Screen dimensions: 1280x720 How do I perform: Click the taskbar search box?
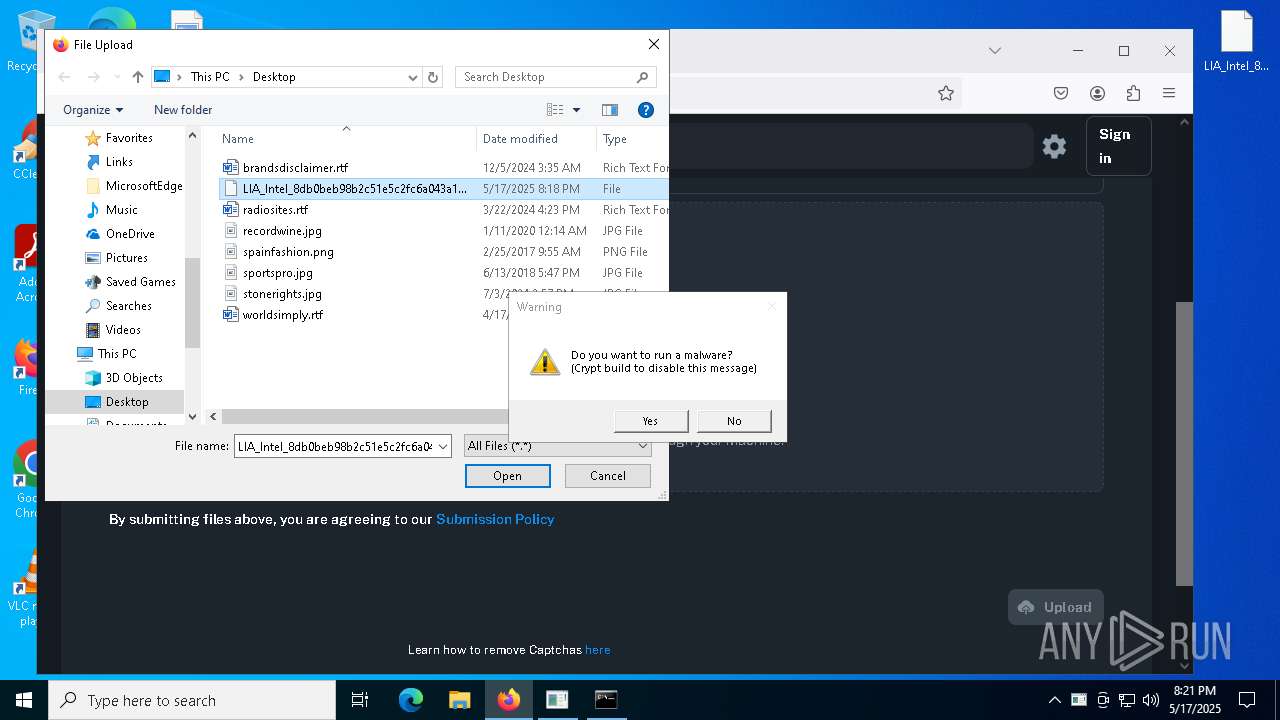(x=192, y=700)
